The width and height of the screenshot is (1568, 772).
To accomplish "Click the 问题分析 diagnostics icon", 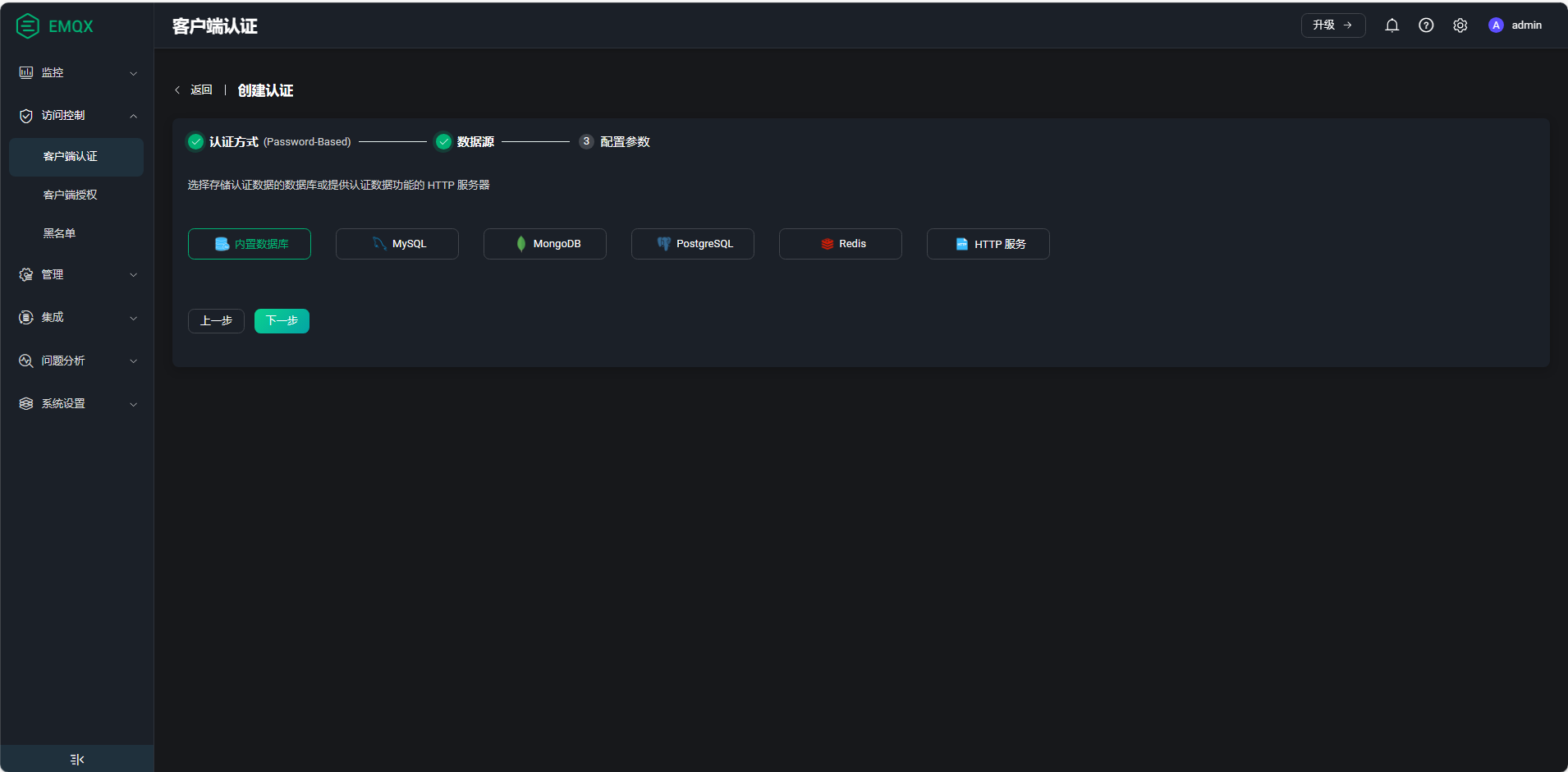I will pyautogui.click(x=26, y=361).
